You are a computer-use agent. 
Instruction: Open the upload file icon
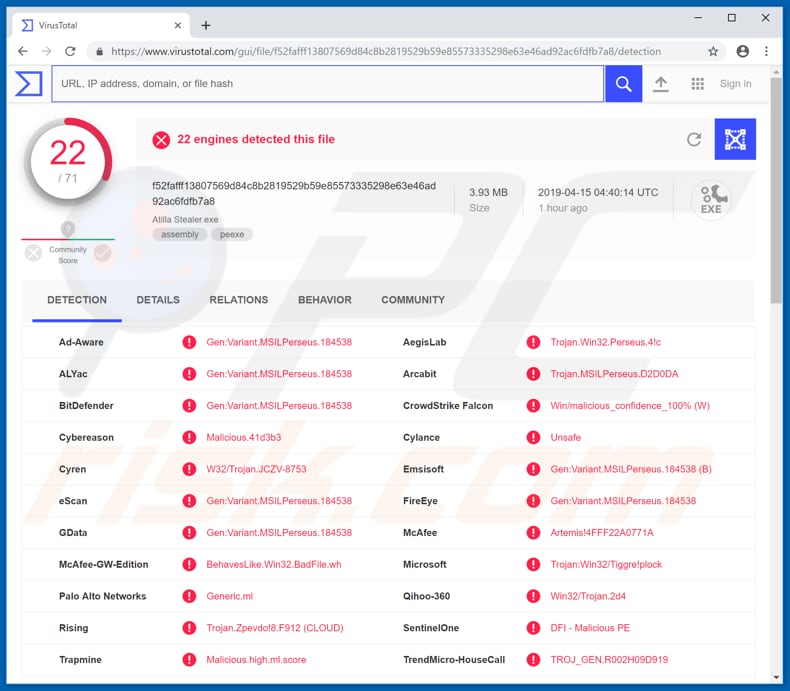pos(661,84)
